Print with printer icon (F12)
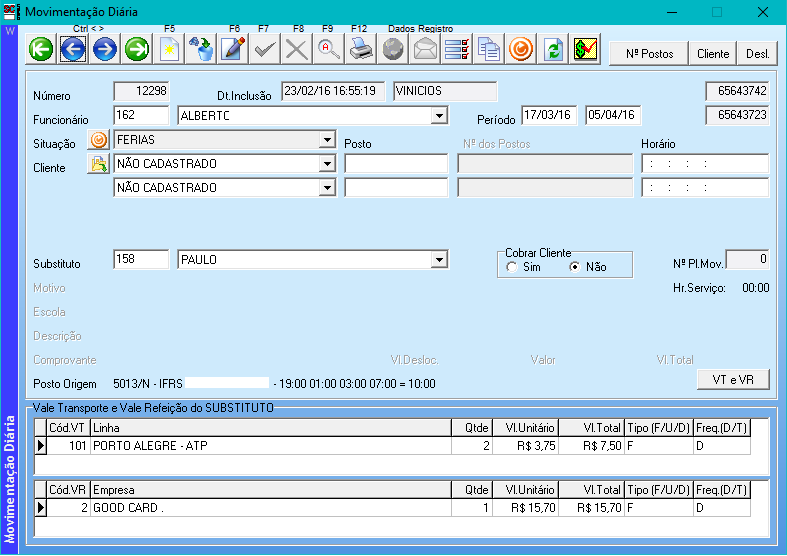Screen dimensions: 787x556 click(x=361, y=49)
